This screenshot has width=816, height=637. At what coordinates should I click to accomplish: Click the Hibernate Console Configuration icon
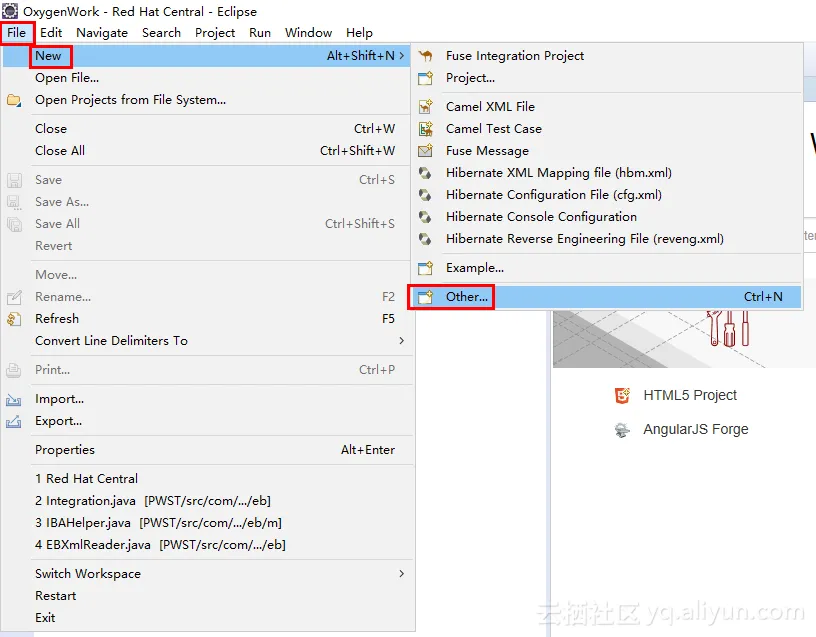coord(425,216)
